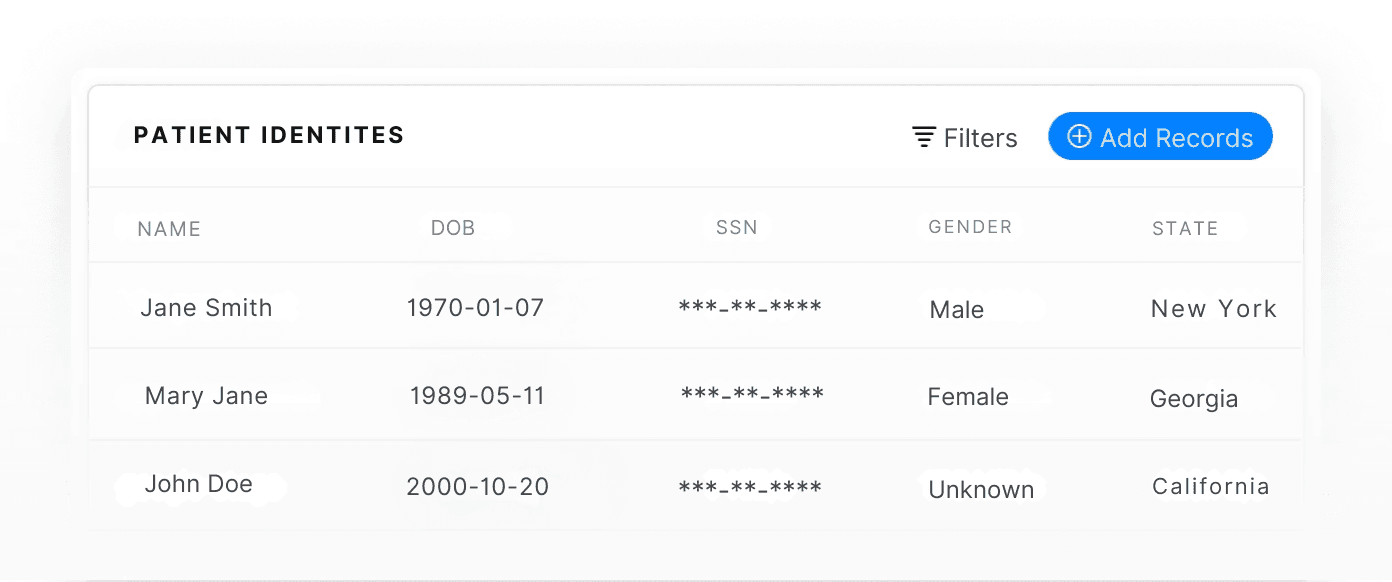Click the Filters label
The width and height of the screenshot is (1392, 582).
[980, 138]
